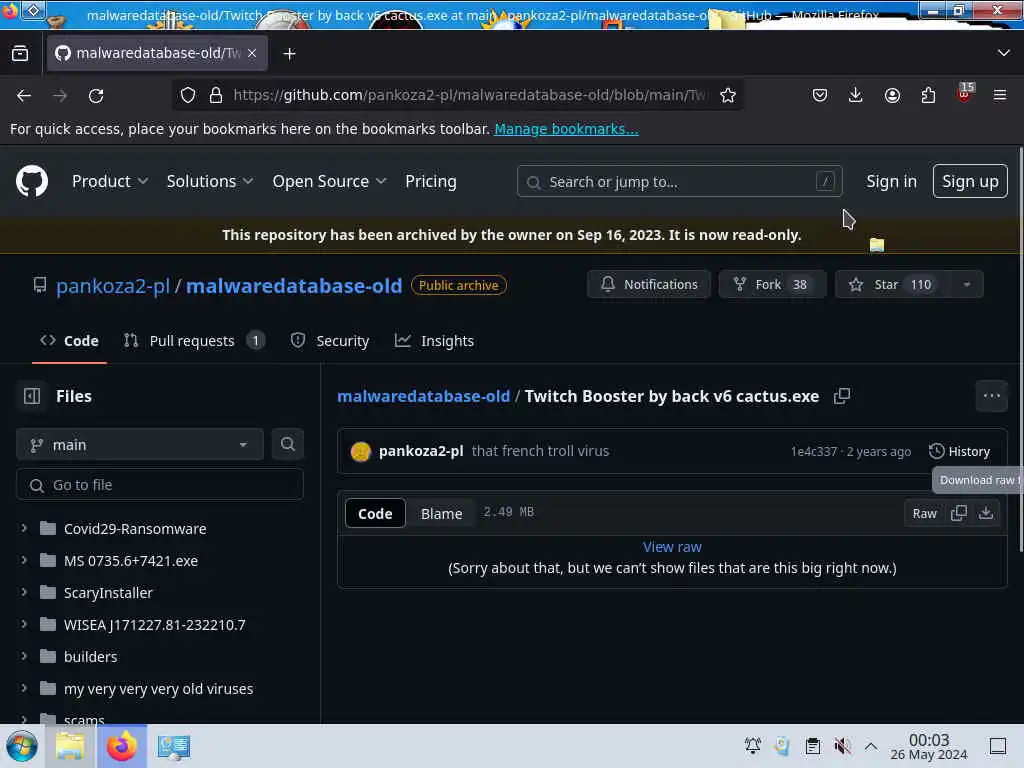Open the Insights tab
Viewport: 1024px width, 768px height.
click(x=434, y=341)
